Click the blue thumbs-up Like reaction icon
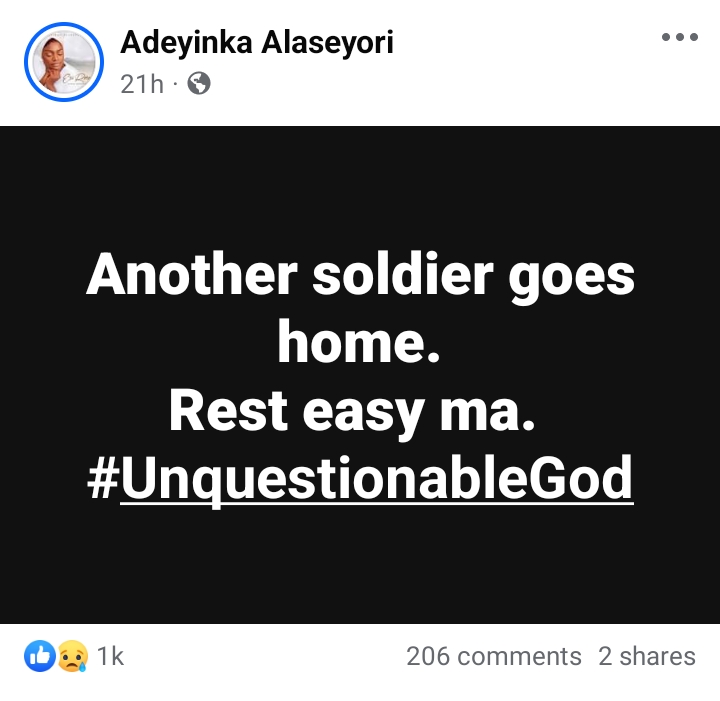Viewport: 720px width, 701px height. pos(40,656)
